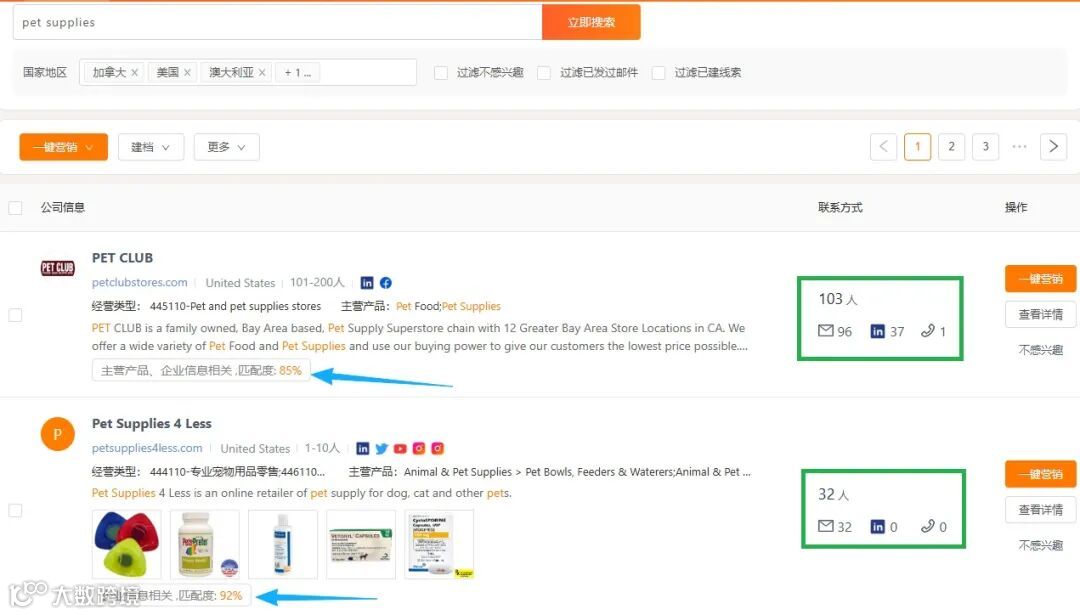Viewport: 1080px width, 615px height.
Task: Click the 32 人 contact total
Action: pyautogui.click(x=833, y=494)
